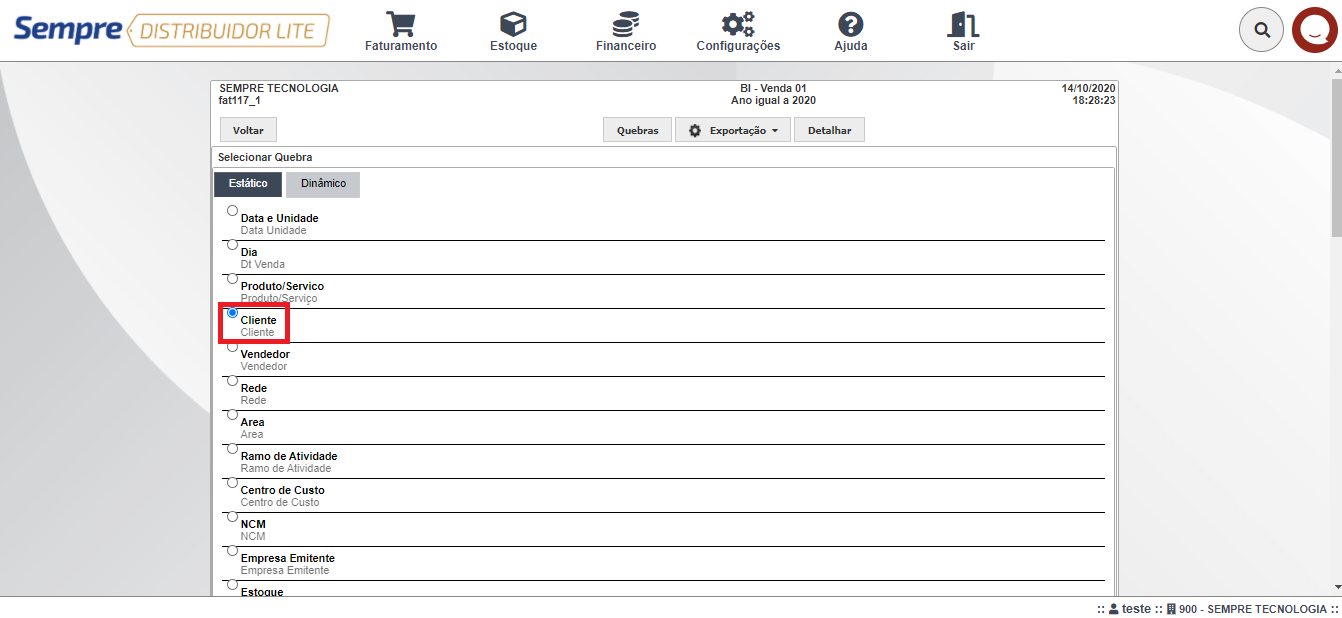1342x618 pixels.
Task: Switch to the Dinâmico tab
Action: 323,184
